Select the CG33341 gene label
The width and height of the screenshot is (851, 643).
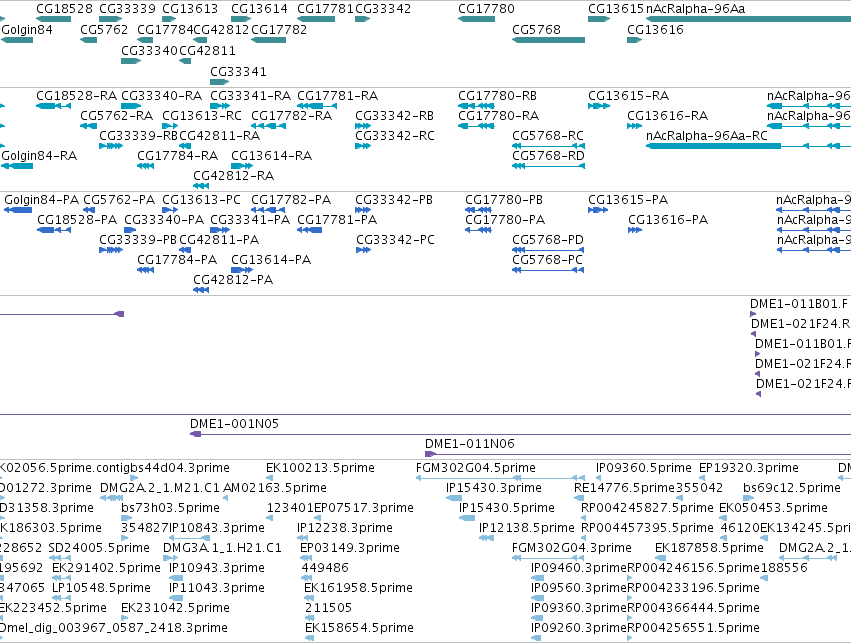[238, 72]
